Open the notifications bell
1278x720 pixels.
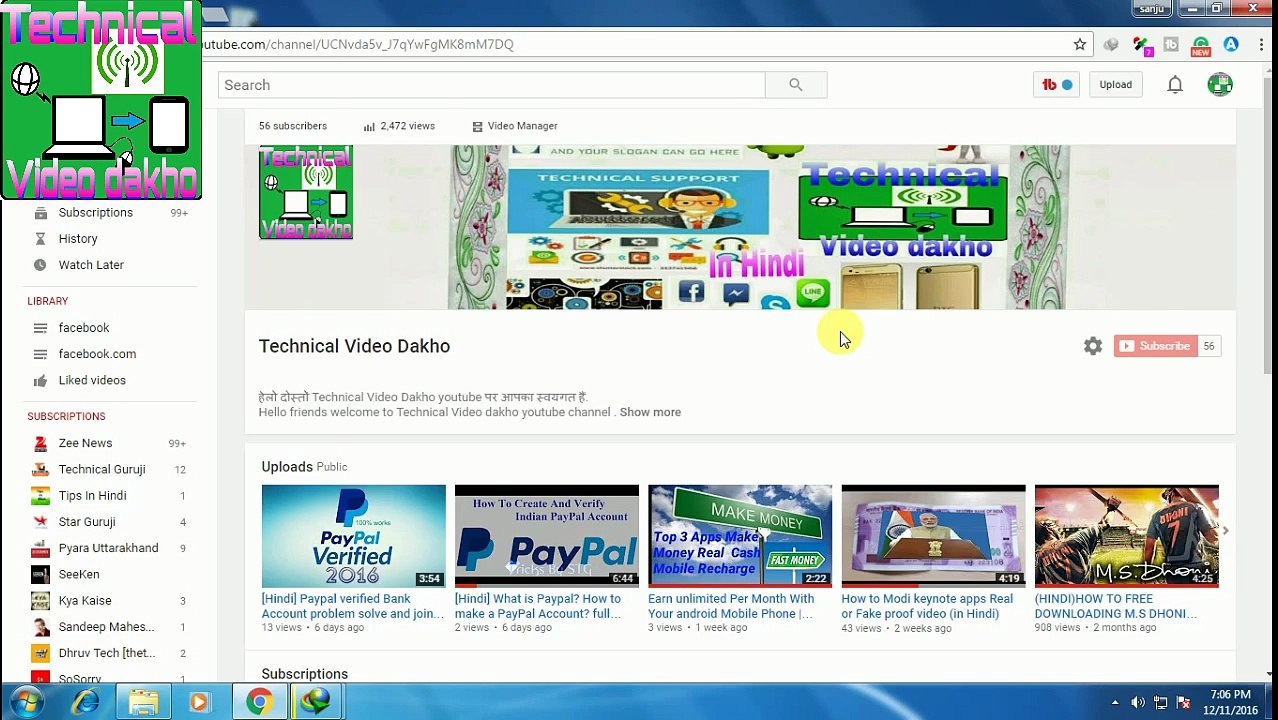(1175, 85)
